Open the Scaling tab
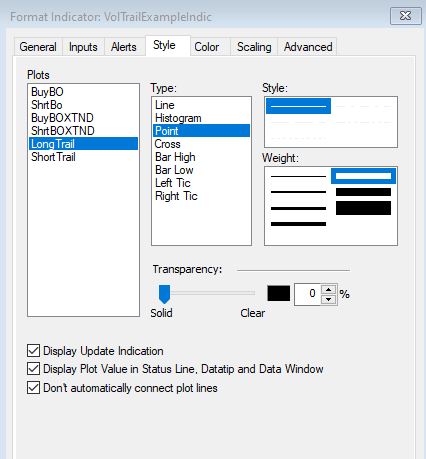Image resolution: width=426 pixels, height=459 pixels. (254, 47)
